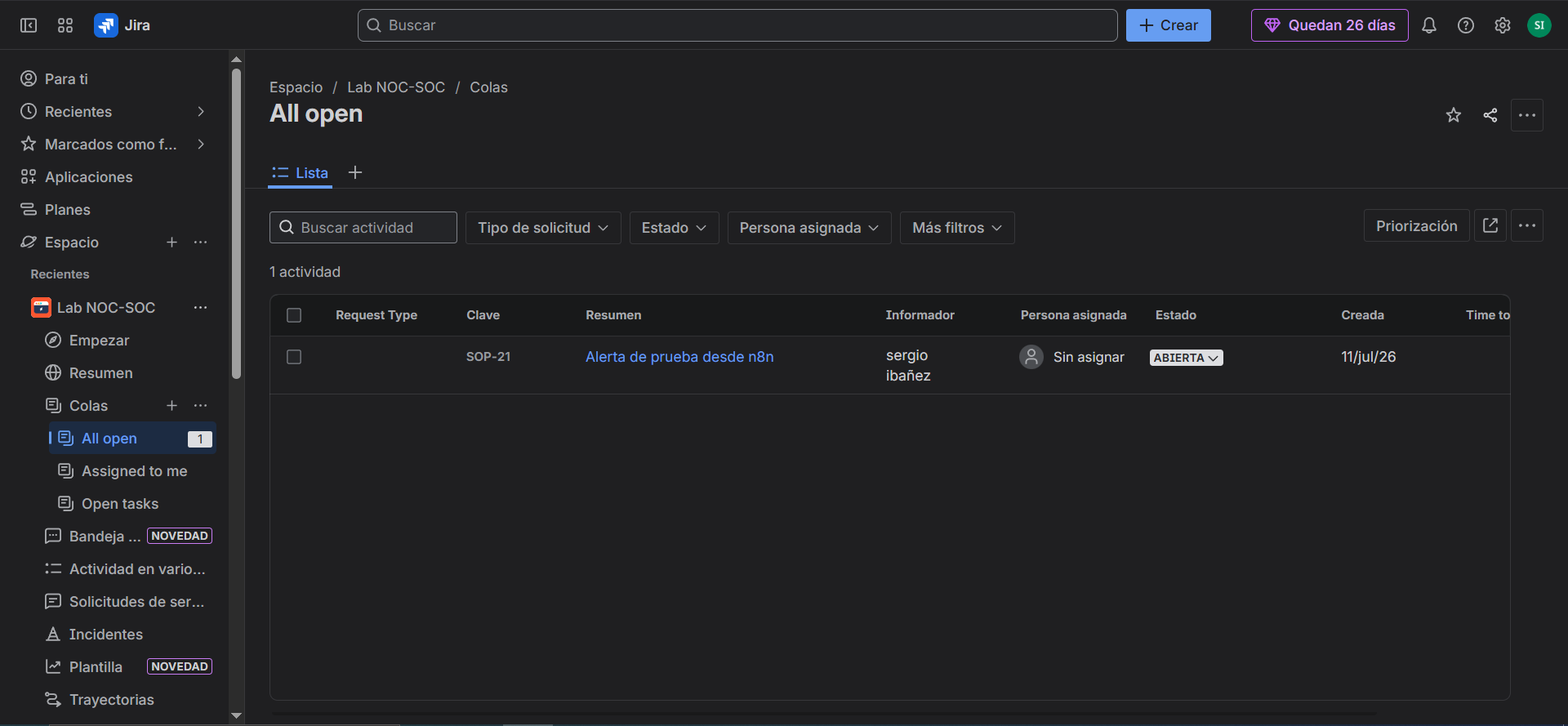Image resolution: width=1568 pixels, height=726 pixels.
Task: Expand the Tipo de solicitud filter
Action: click(x=543, y=228)
